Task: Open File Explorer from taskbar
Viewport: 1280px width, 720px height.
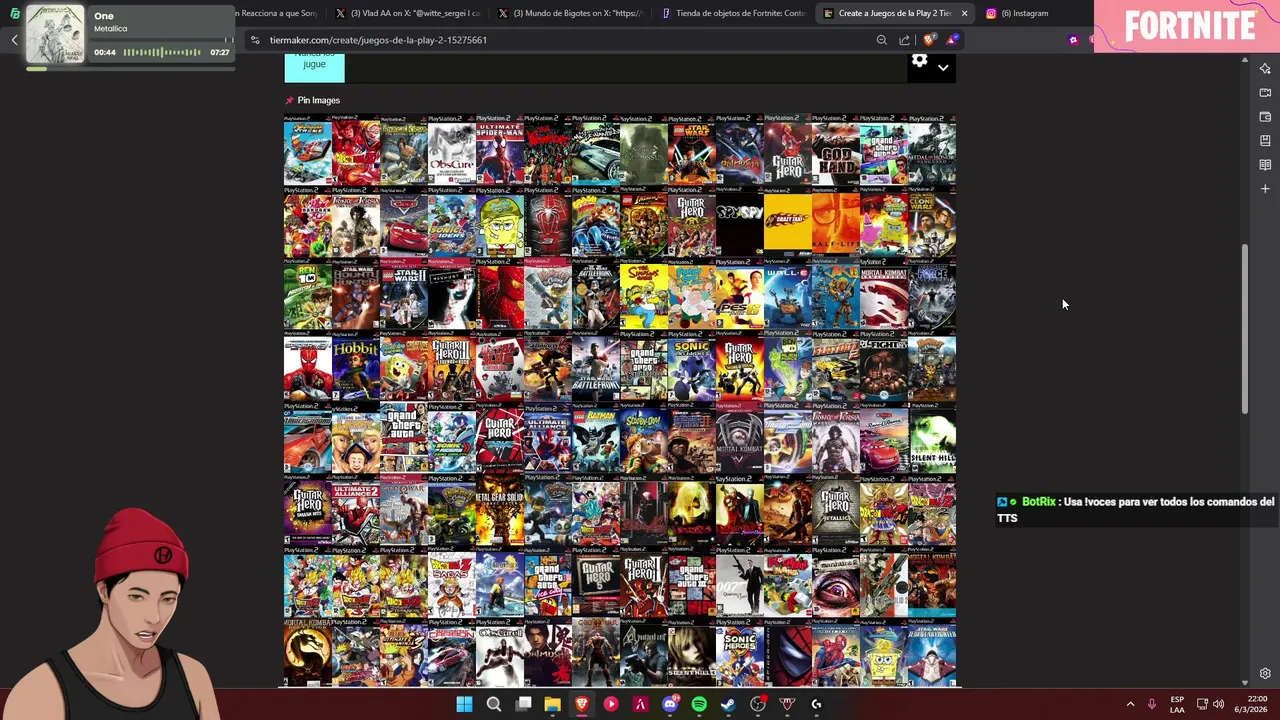Action: (x=552, y=704)
